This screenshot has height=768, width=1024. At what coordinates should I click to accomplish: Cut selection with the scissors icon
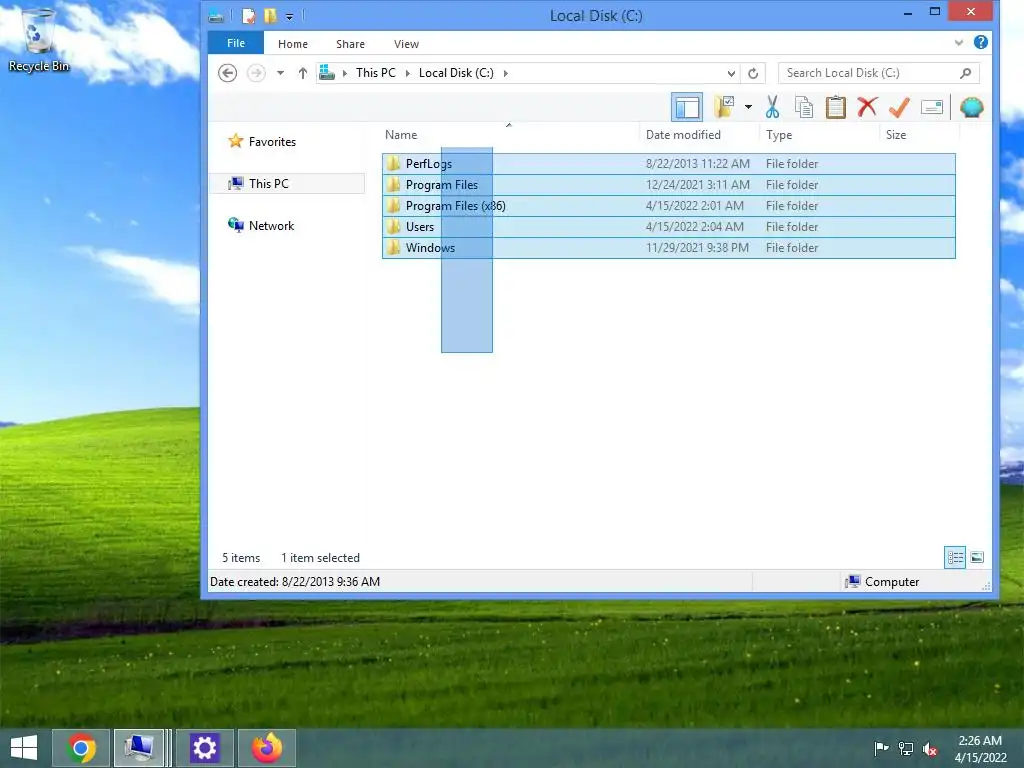pyautogui.click(x=773, y=107)
